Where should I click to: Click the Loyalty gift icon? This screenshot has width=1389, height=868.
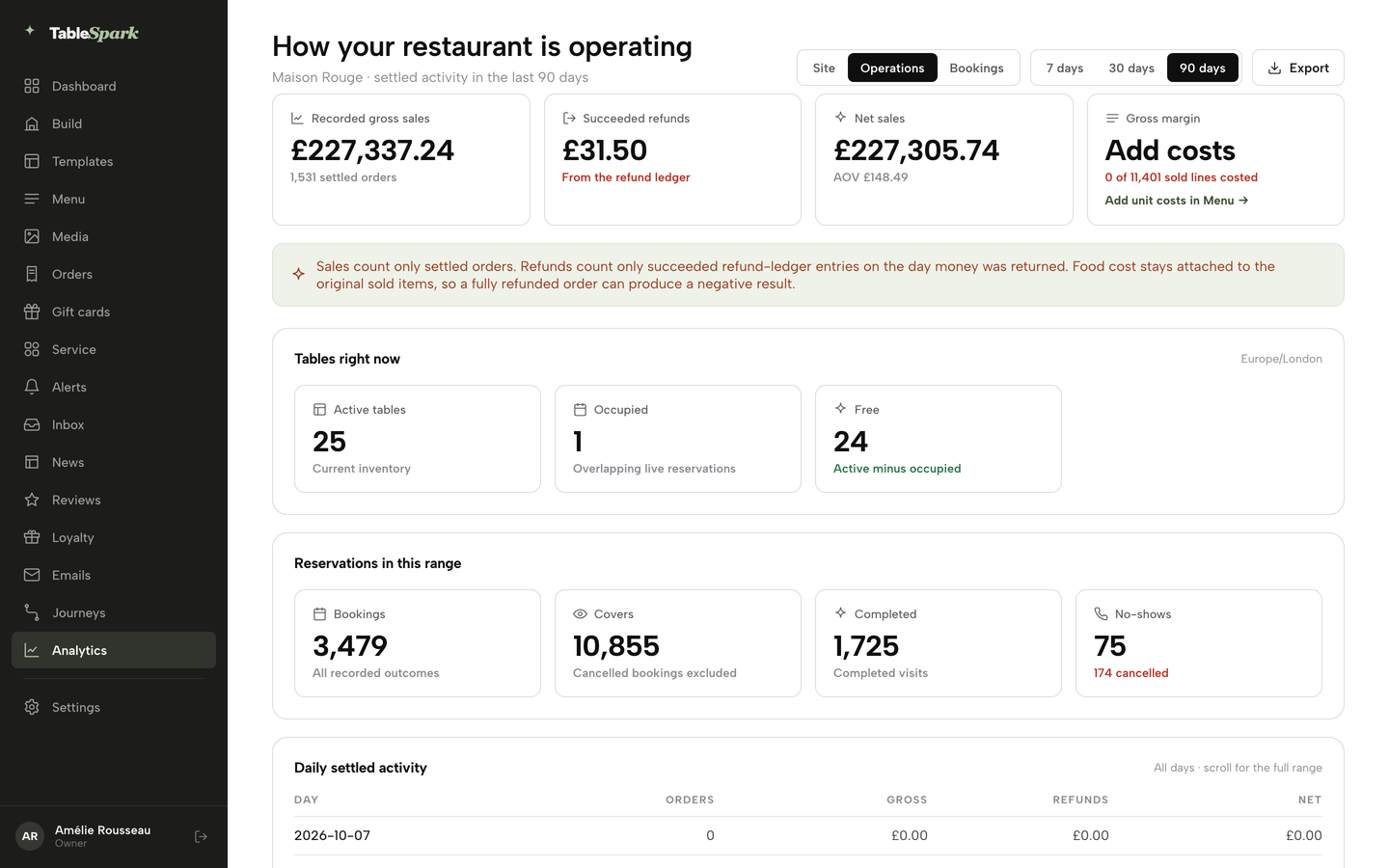[x=32, y=537]
